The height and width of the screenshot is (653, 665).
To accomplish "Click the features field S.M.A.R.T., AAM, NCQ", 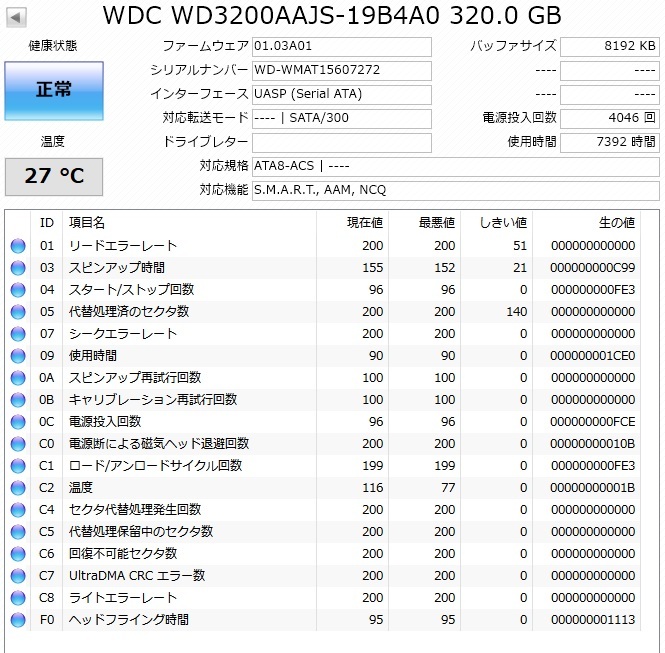I will click(x=456, y=190).
